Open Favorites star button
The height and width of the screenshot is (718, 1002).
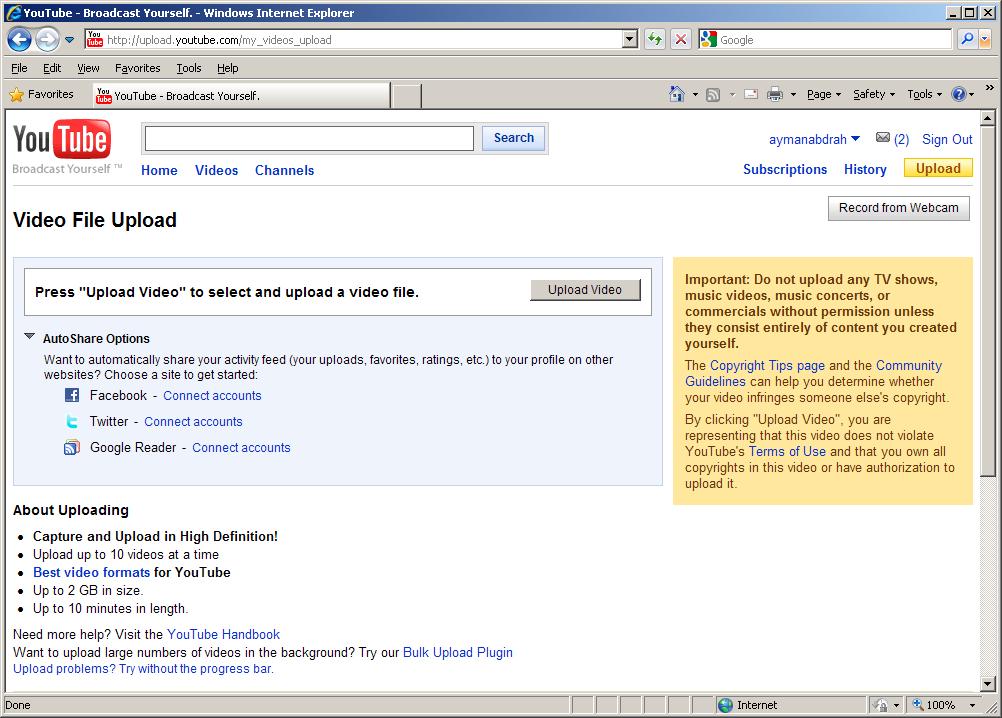pos(42,95)
